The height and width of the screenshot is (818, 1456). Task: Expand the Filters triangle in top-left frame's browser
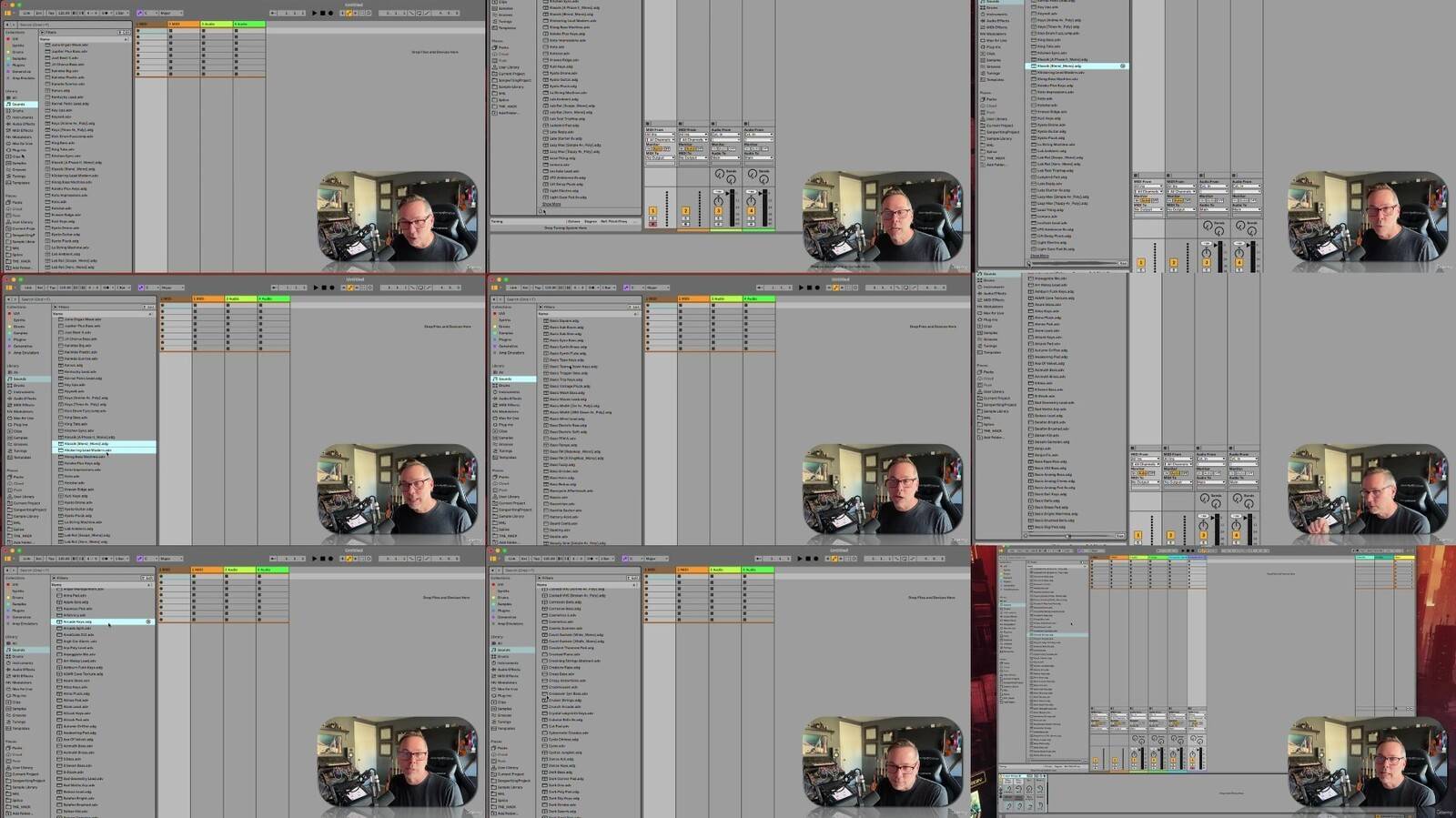42,32
